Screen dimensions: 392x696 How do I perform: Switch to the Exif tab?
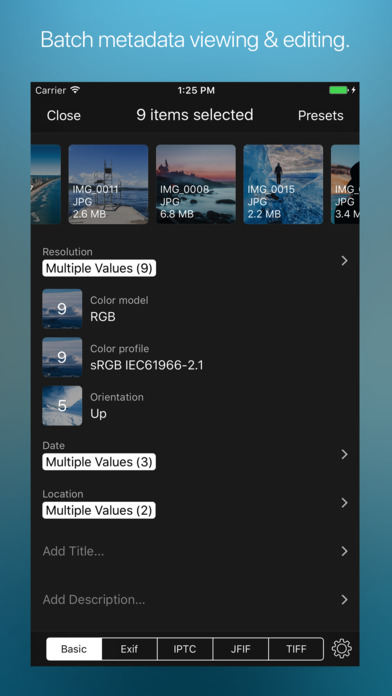click(130, 649)
